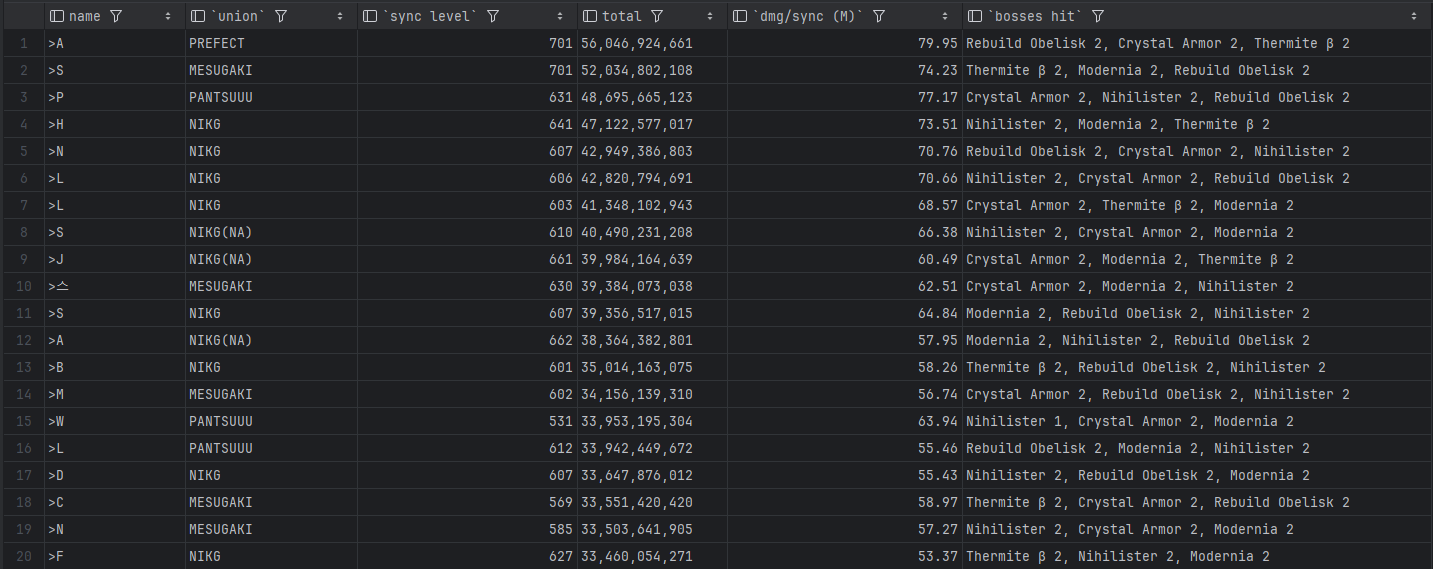
Task: Click the sync level cell 569
Action: coord(467,503)
